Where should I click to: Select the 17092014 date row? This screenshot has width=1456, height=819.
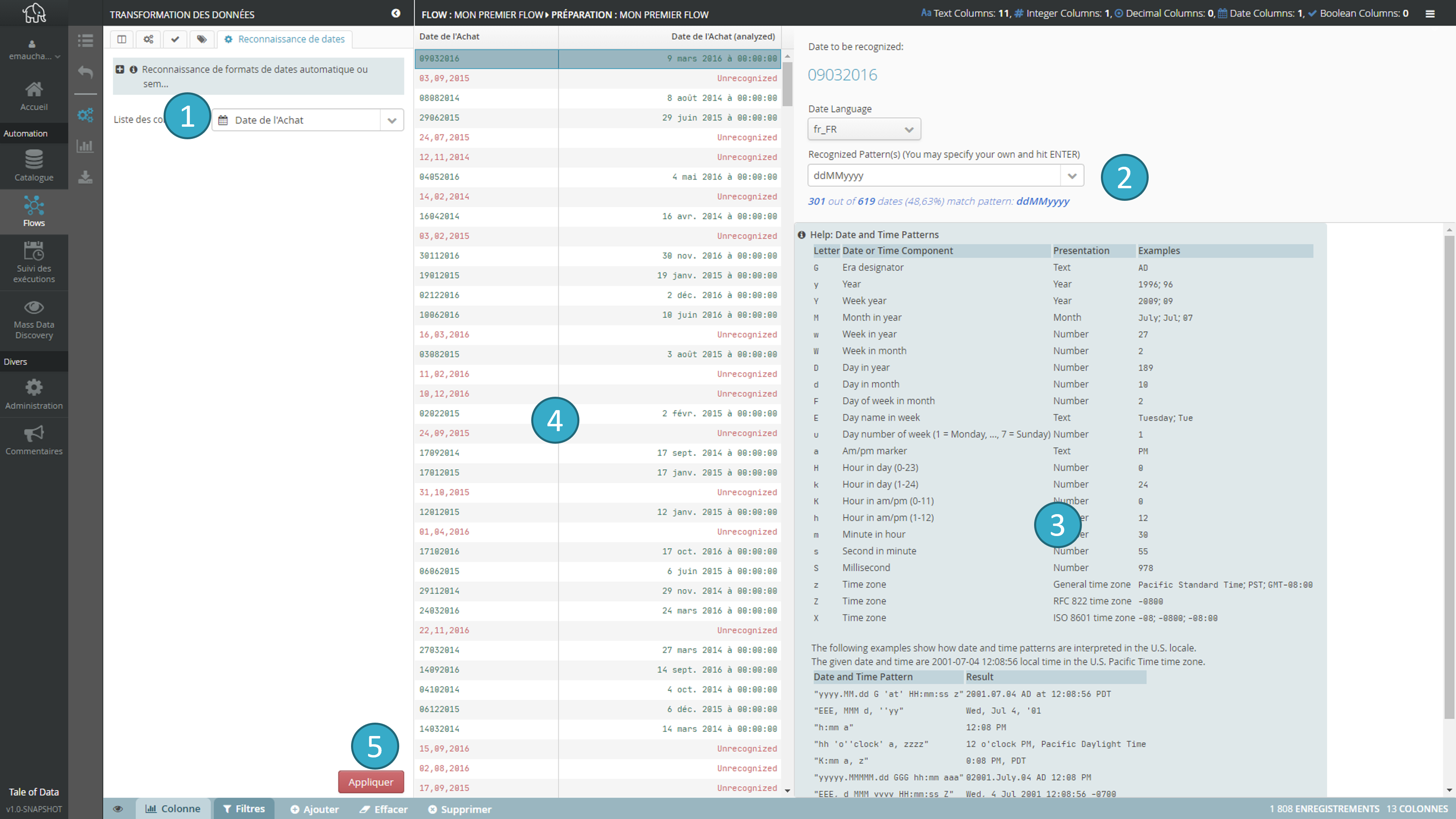pos(598,453)
